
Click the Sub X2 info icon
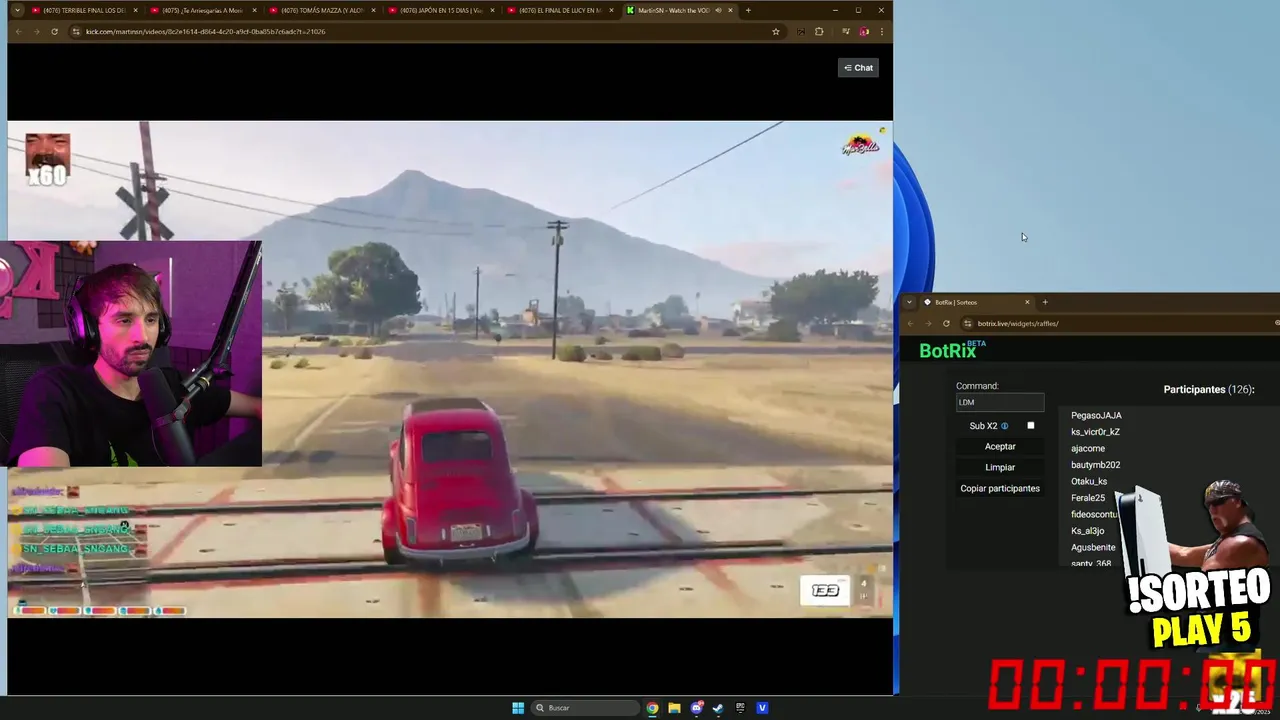point(1005,426)
